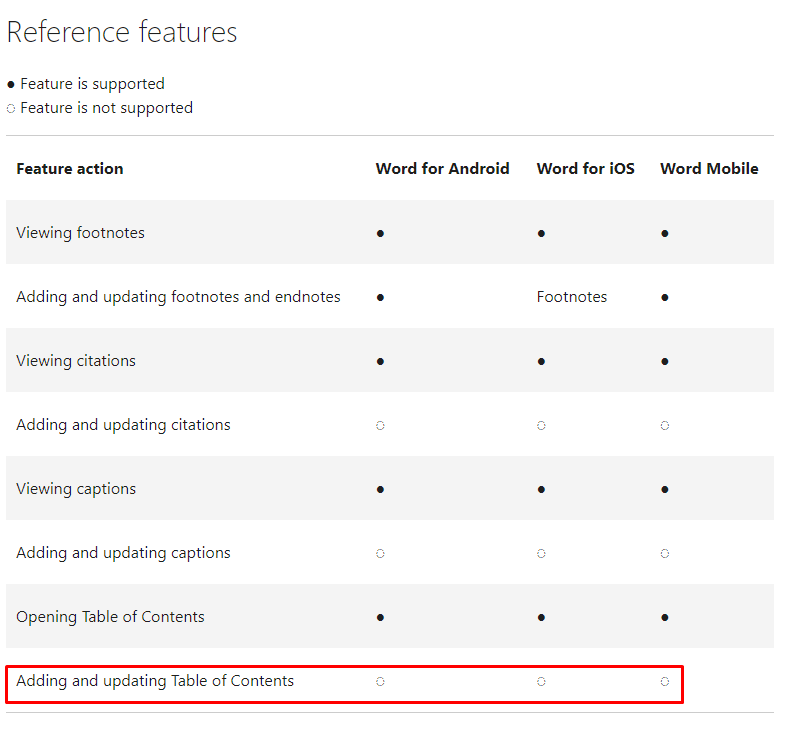Screen dimensions: 786x732
Task: Click the 'Adding and updating captions' label
Action: tap(123, 553)
